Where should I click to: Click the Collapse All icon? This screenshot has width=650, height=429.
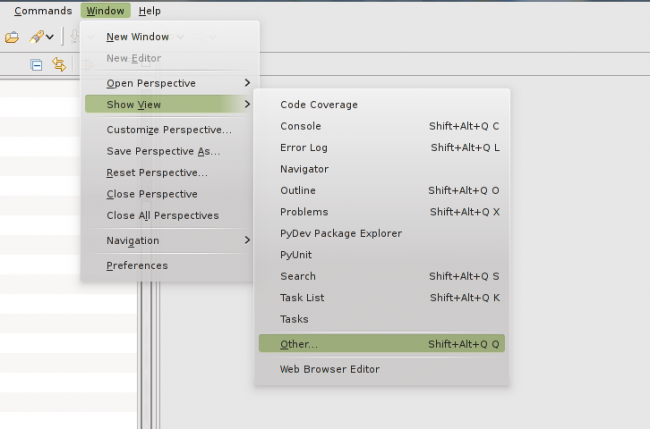click(x=37, y=64)
